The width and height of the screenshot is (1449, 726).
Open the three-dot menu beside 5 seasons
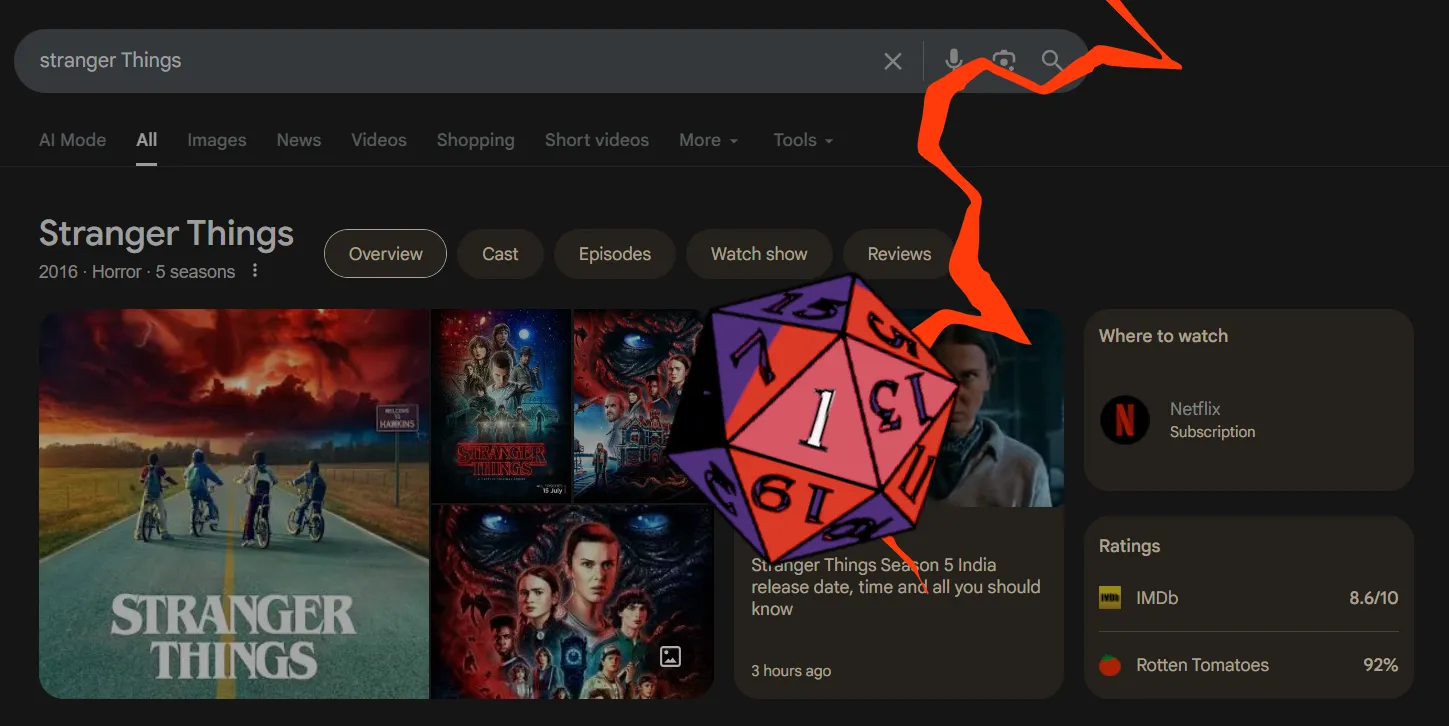[x=255, y=271]
